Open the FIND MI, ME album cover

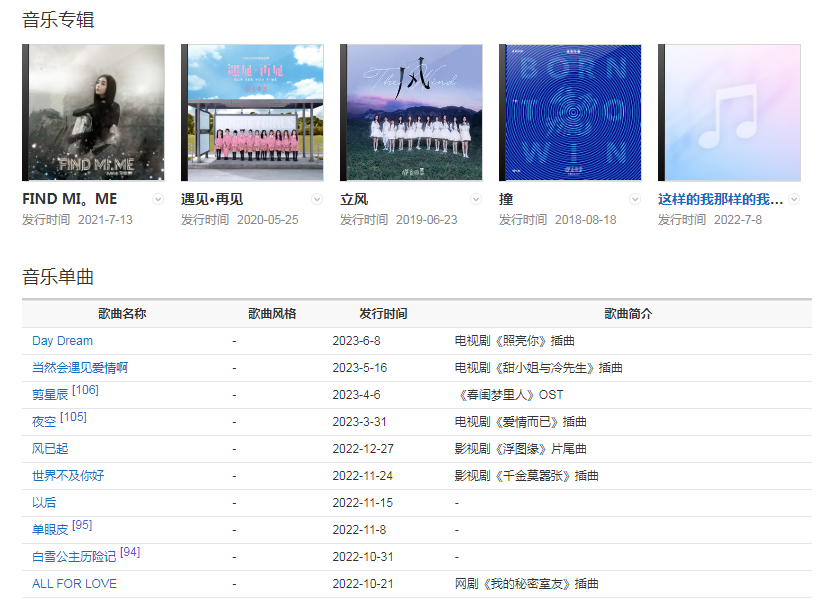click(93, 112)
